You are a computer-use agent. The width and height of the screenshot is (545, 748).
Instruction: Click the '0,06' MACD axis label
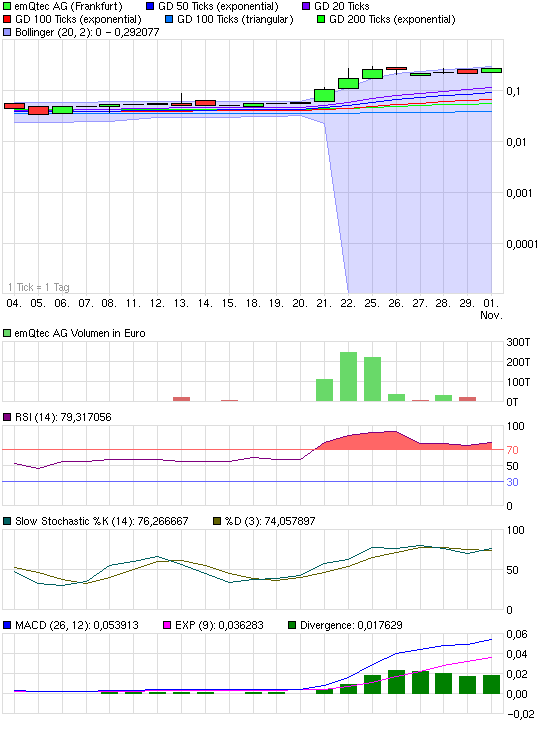tap(517, 634)
